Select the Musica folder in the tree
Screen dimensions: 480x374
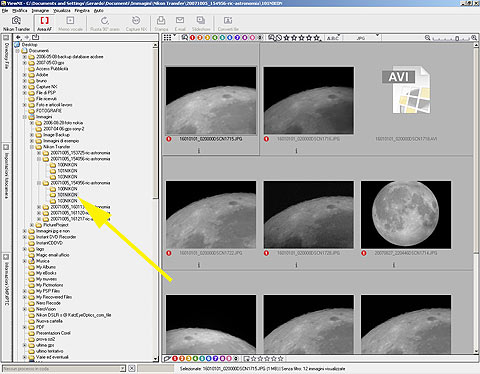[x=42, y=261]
